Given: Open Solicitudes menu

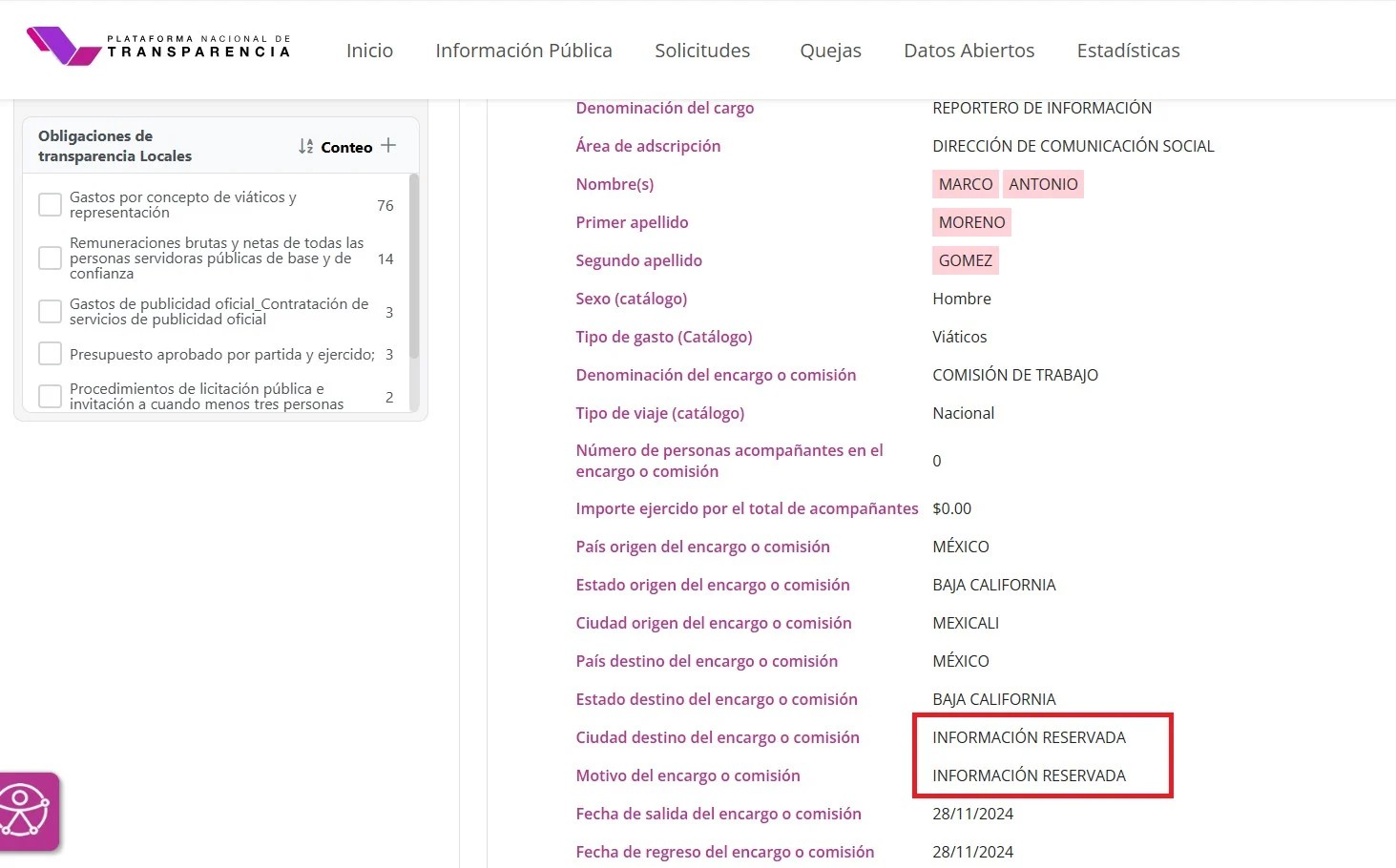Looking at the screenshot, I should (702, 51).
